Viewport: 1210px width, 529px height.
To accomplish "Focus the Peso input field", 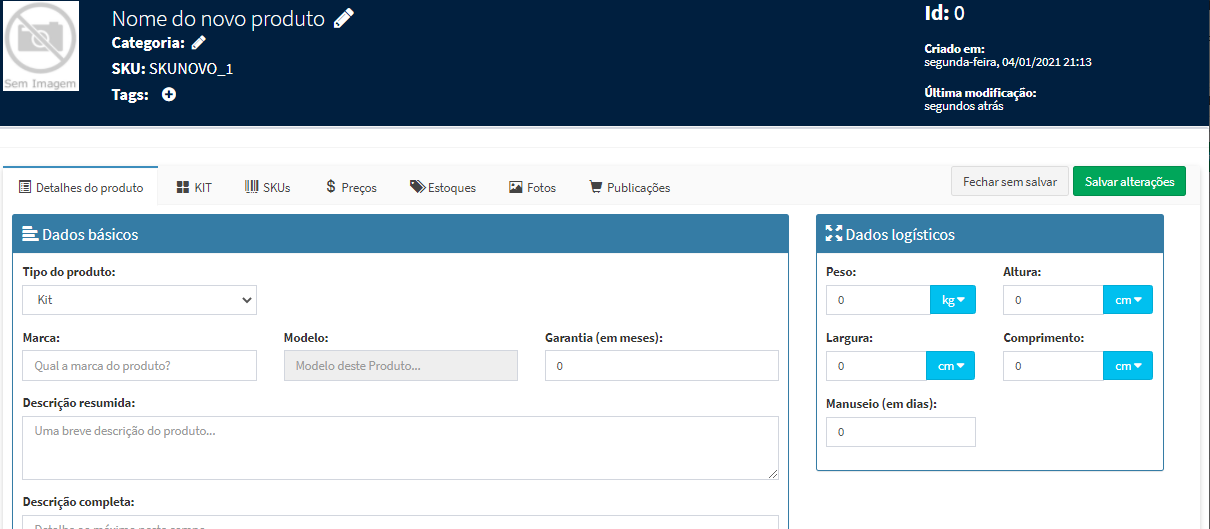I will click(x=878, y=300).
